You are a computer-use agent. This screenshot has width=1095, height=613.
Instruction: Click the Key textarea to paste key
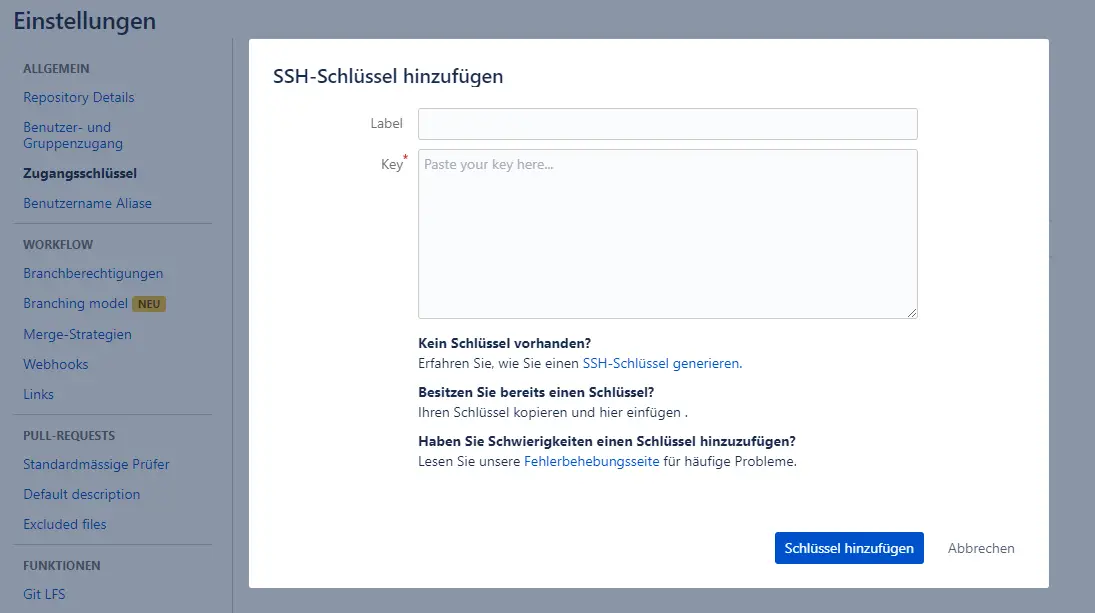click(x=668, y=234)
